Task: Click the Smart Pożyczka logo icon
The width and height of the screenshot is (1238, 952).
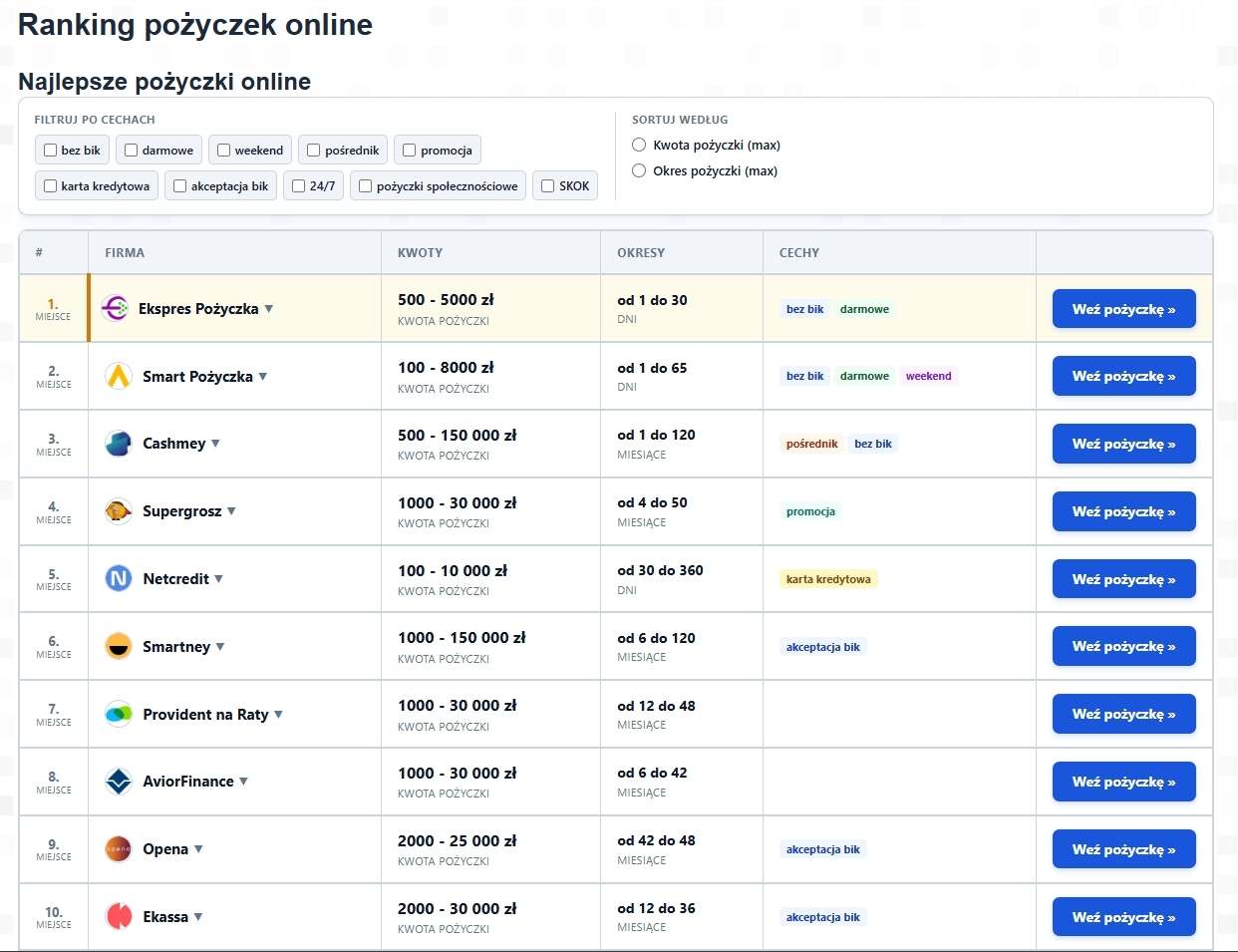Action: coord(119,377)
